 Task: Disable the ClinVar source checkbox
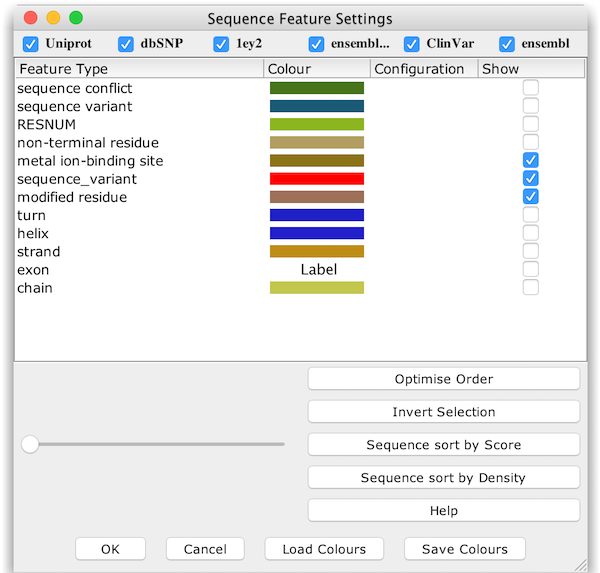pyautogui.click(x=411, y=44)
